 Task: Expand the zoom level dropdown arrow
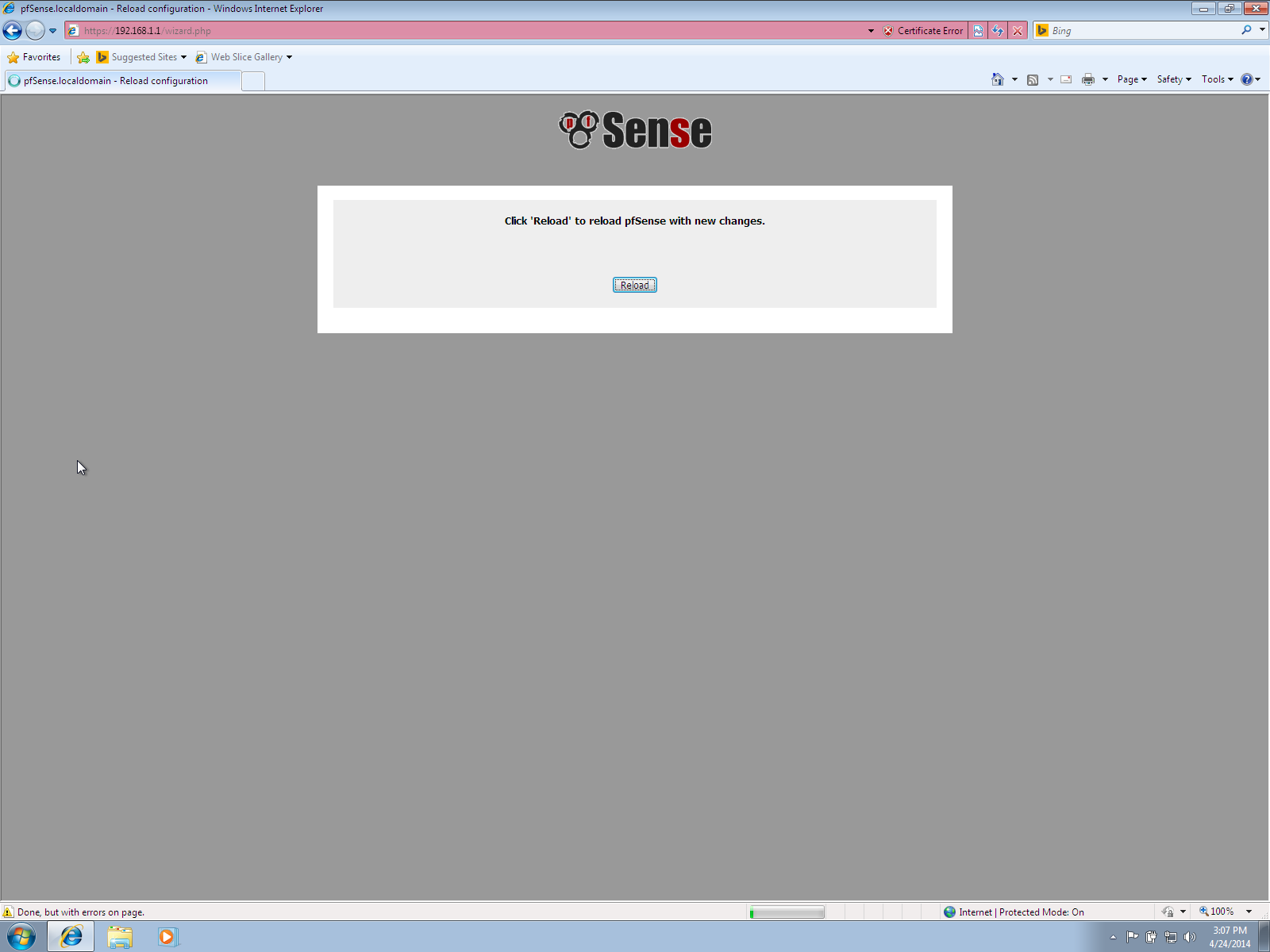(1249, 912)
